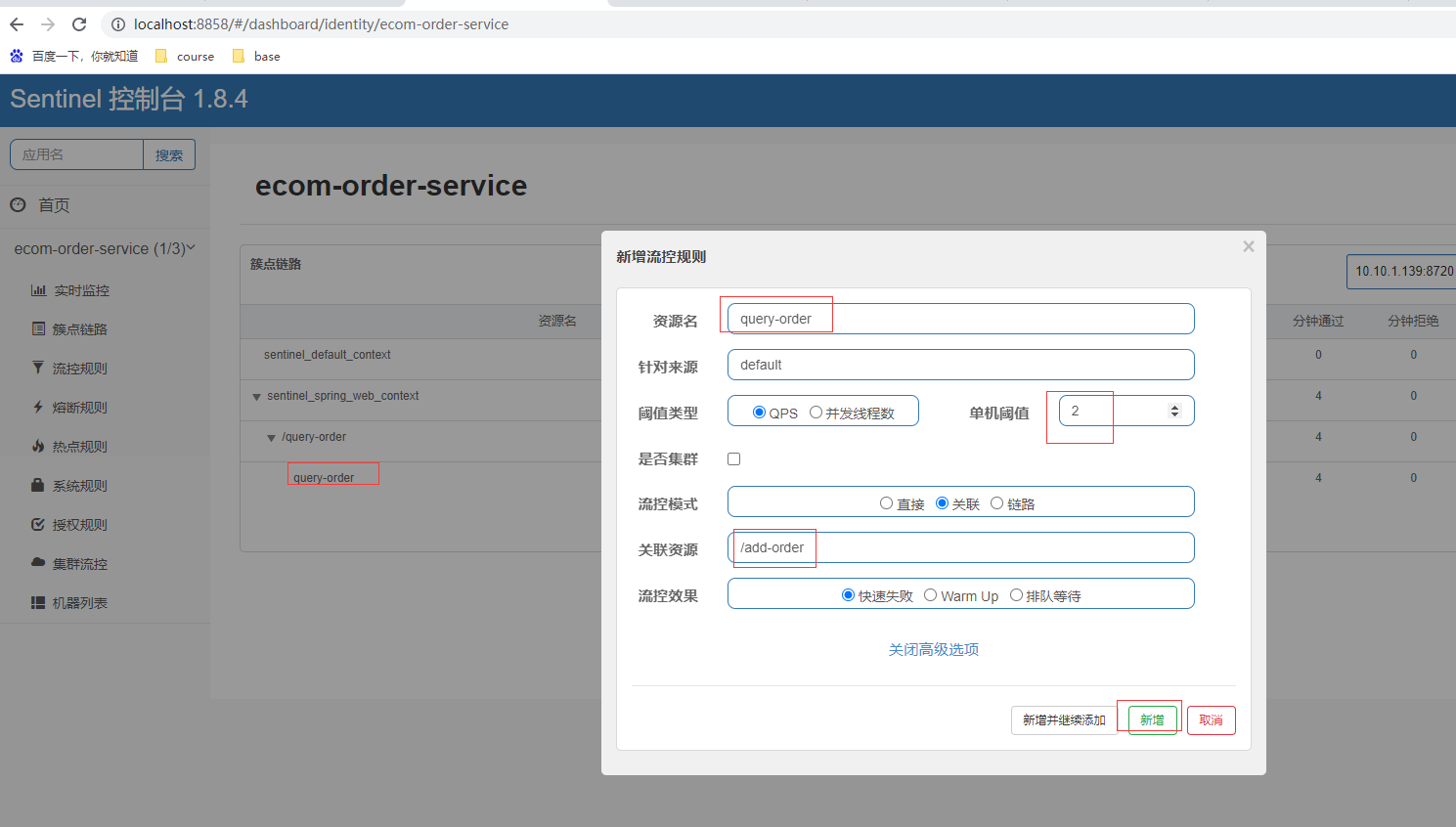Open 机器列表 in the sidebar

pos(80,603)
